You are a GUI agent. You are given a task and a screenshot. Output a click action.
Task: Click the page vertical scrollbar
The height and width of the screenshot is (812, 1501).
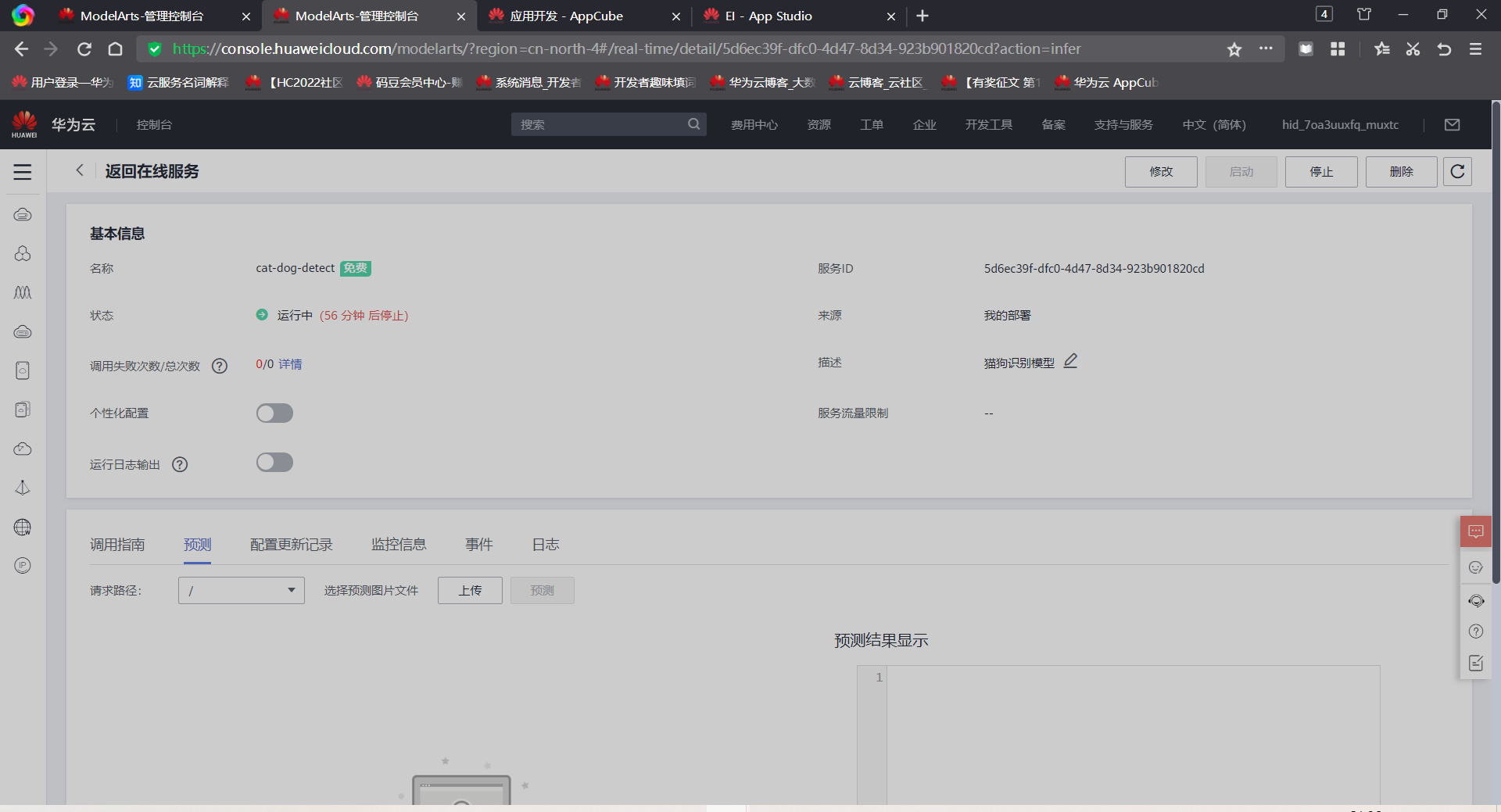[1496, 342]
